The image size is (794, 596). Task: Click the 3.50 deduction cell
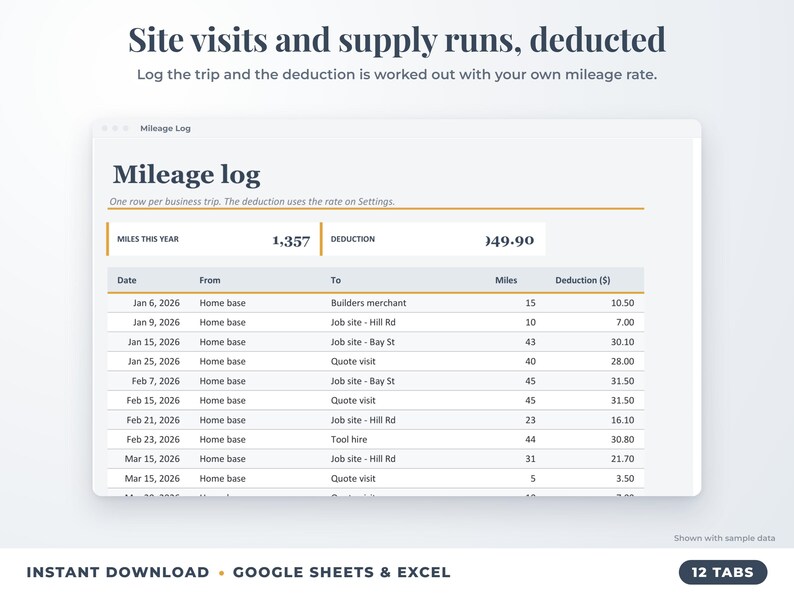pyautogui.click(x=625, y=478)
